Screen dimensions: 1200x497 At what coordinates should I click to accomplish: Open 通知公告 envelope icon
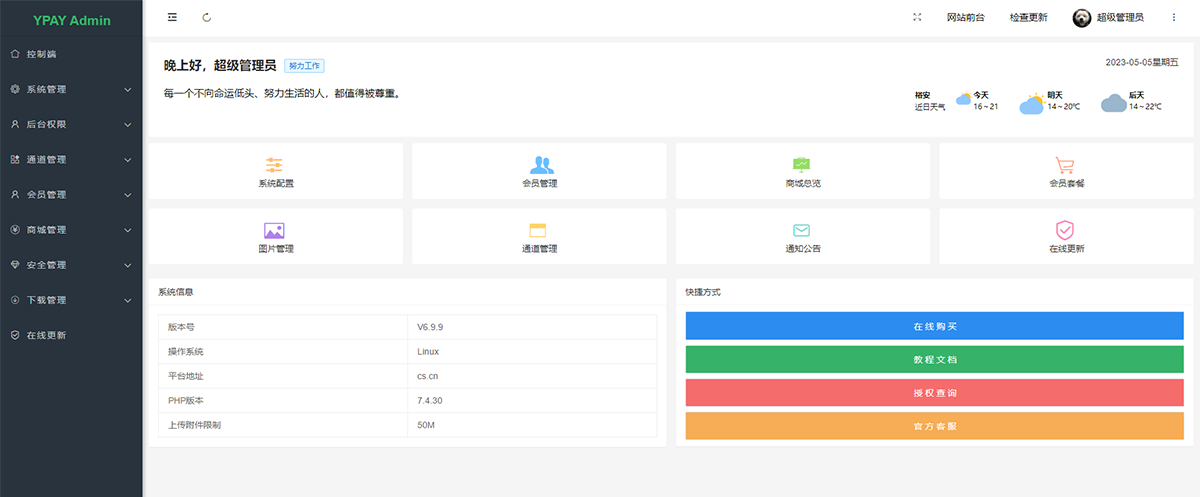802,230
